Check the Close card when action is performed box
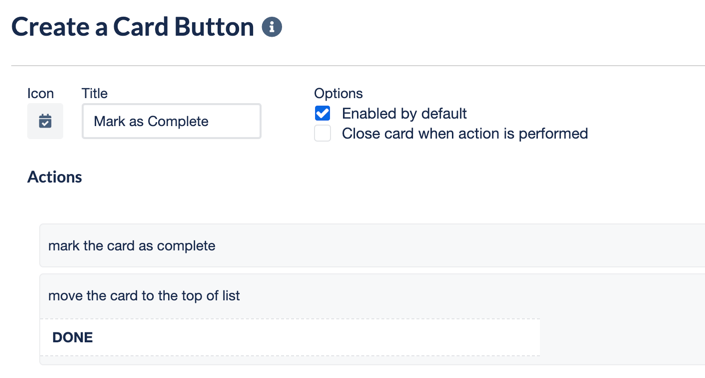Image resolution: width=705 pixels, height=378 pixels. pyautogui.click(x=322, y=133)
